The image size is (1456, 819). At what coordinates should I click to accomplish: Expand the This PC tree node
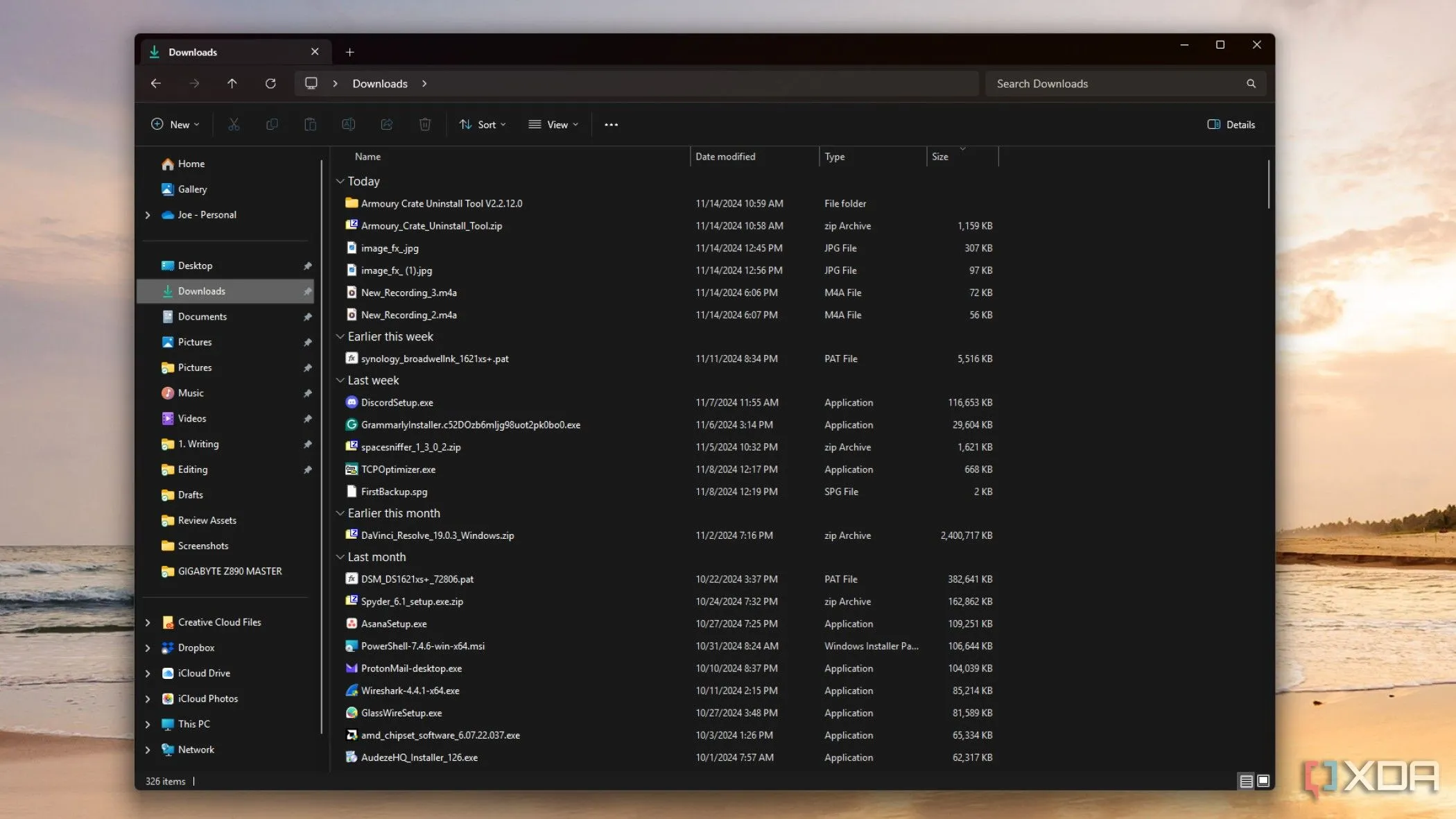148,724
